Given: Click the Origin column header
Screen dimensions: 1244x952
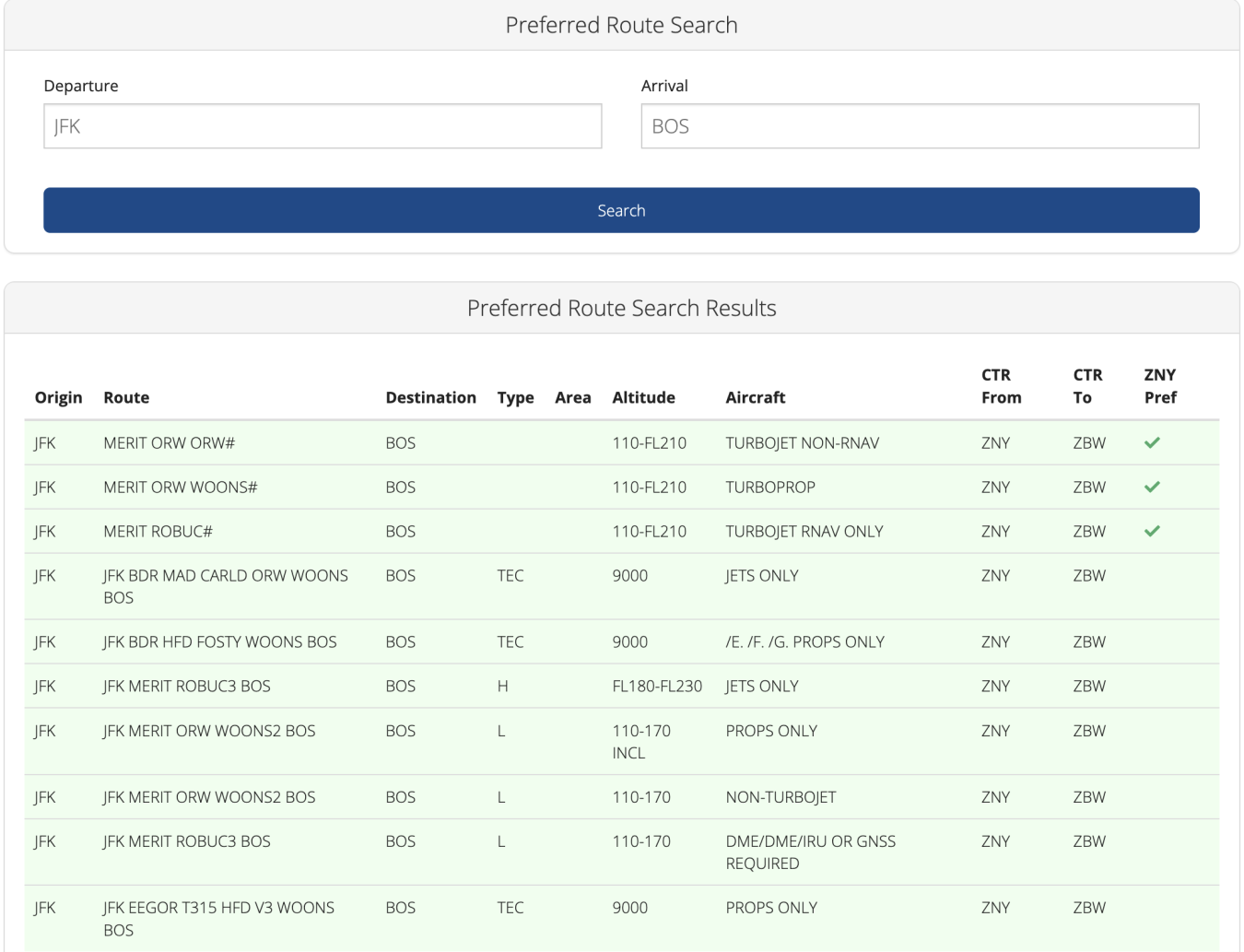Looking at the screenshot, I should pos(58,397).
